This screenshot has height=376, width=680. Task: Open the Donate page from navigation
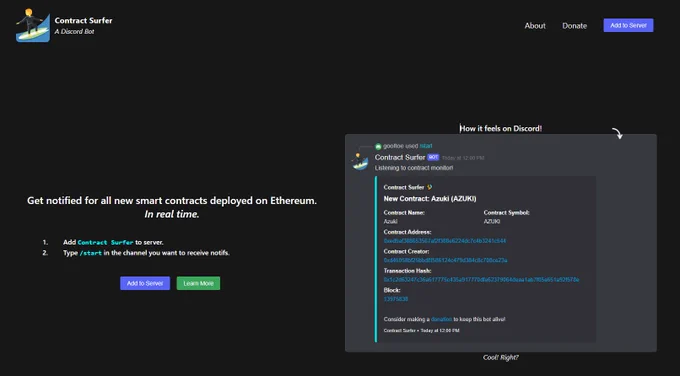tap(575, 26)
